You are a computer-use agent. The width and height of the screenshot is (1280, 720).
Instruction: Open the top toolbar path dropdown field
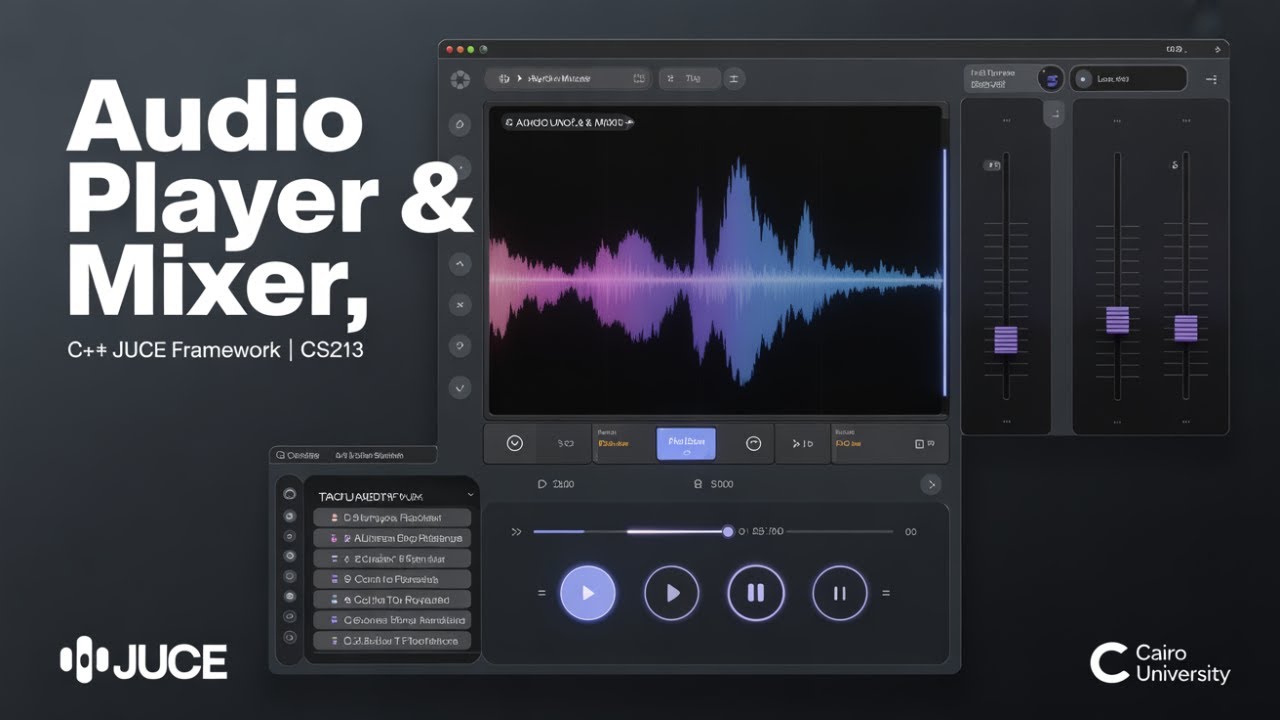[568, 78]
